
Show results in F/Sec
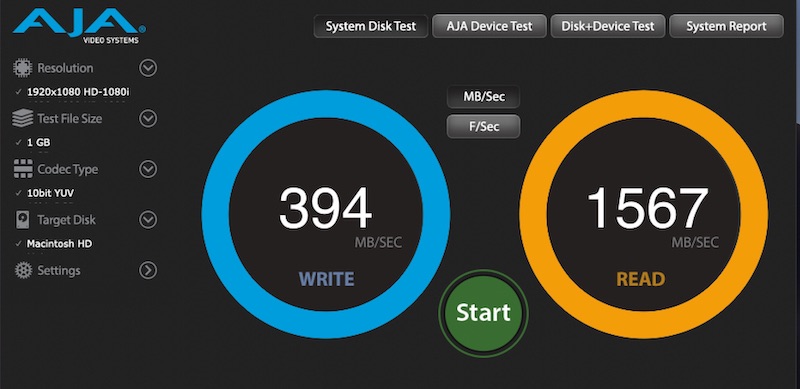point(483,127)
